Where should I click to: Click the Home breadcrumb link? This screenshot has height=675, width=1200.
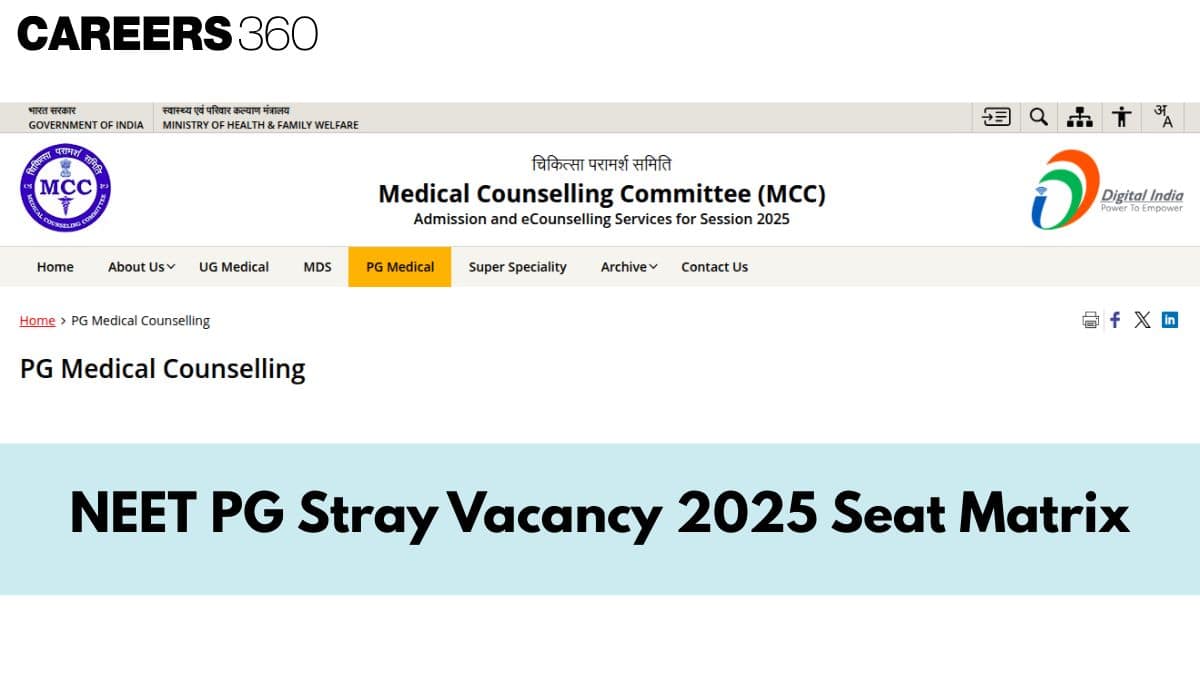pyautogui.click(x=37, y=321)
